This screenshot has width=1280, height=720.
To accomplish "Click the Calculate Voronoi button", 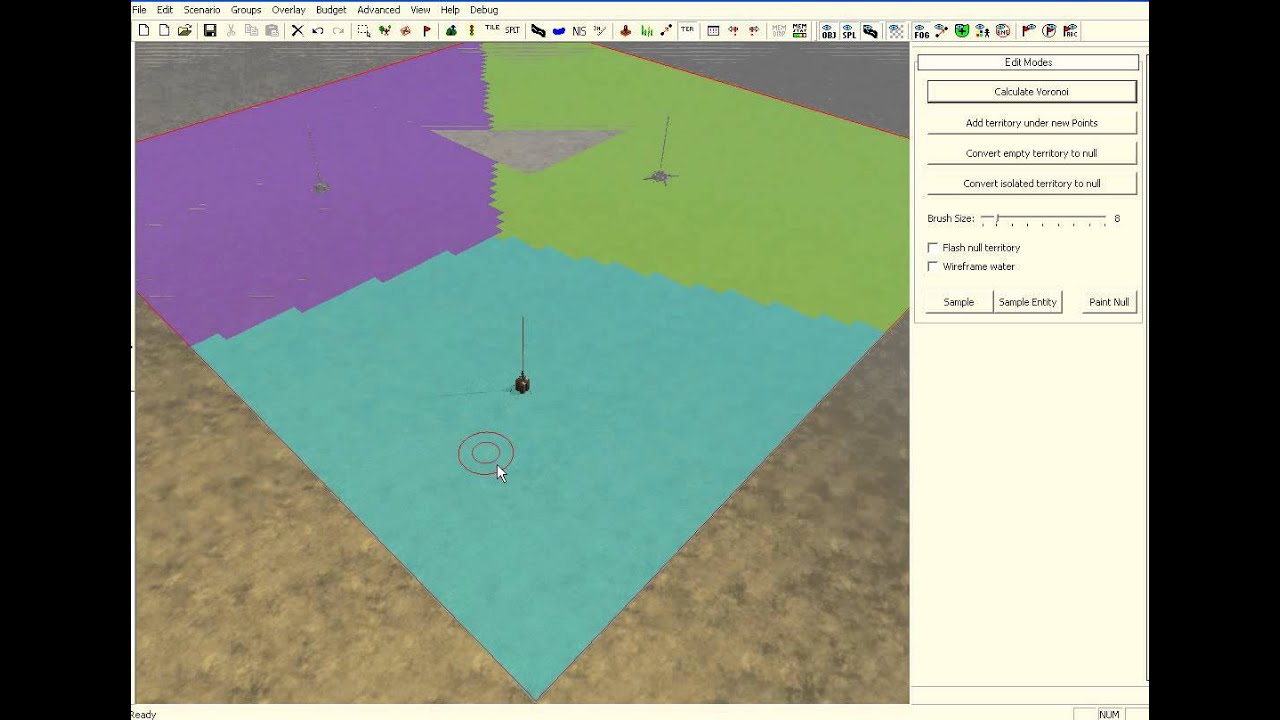I will (1031, 92).
